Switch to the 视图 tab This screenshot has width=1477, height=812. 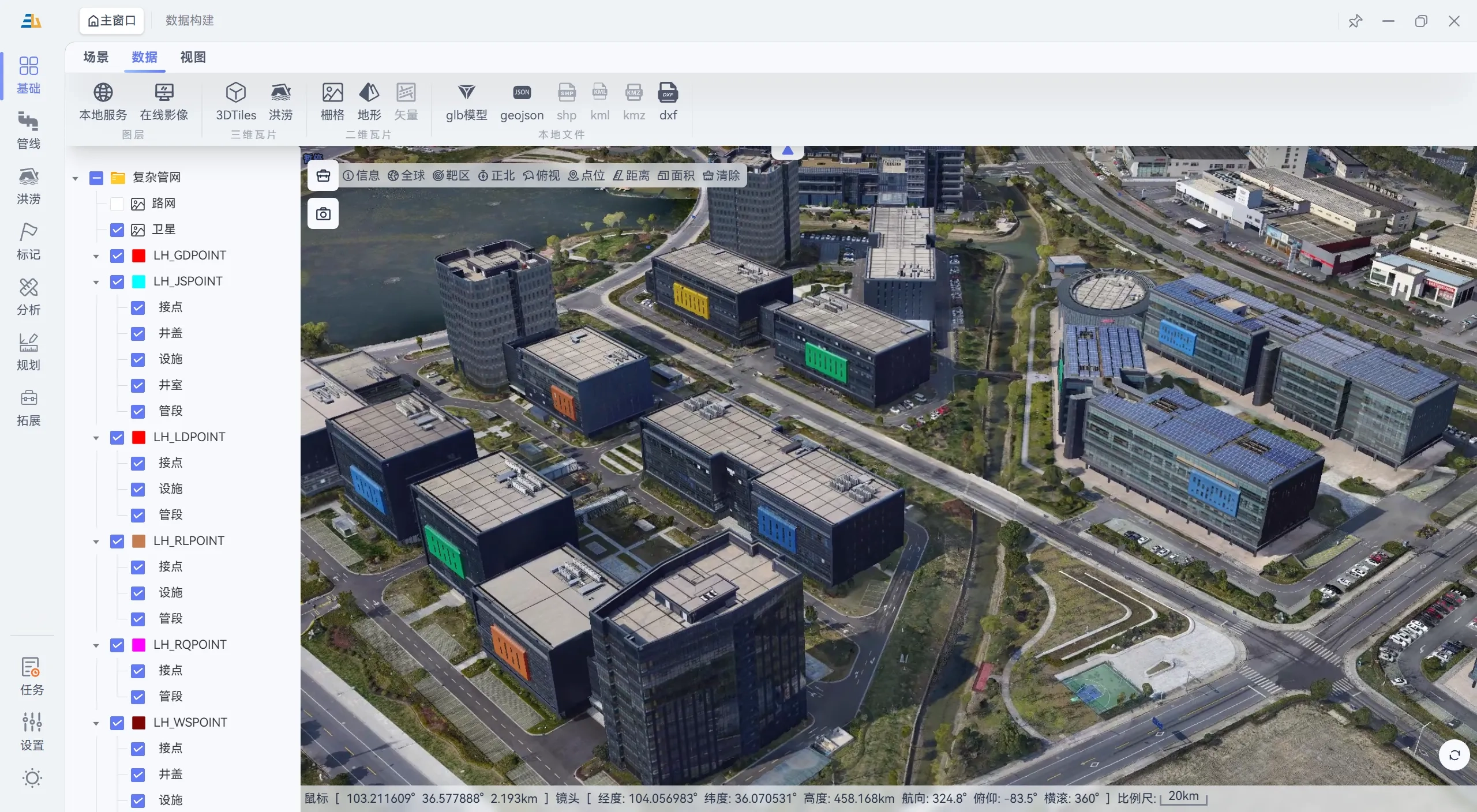click(193, 57)
